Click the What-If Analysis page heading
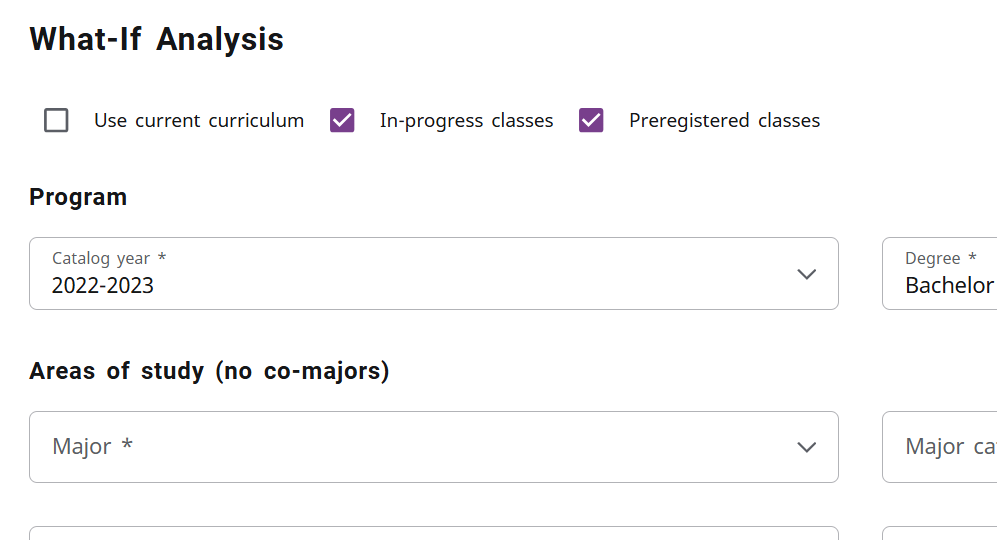997x540 pixels. point(156,40)
